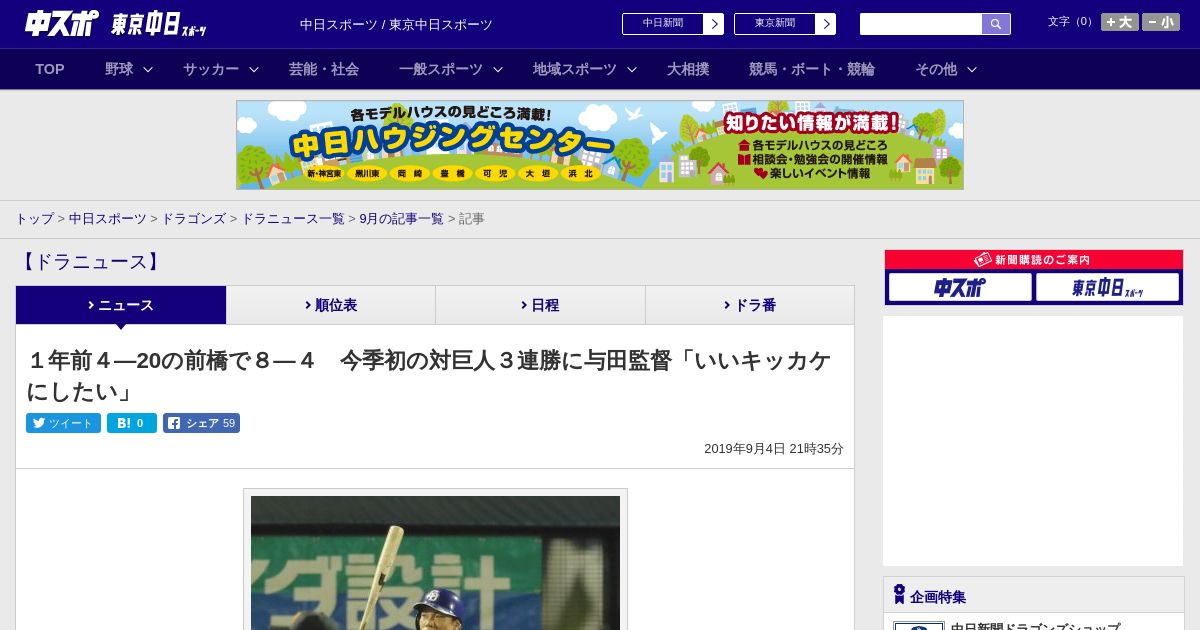Click the article date 2019年9月4日 21時35分
This screenshot has height=630, width=1200.
click(x=774, y=449)
